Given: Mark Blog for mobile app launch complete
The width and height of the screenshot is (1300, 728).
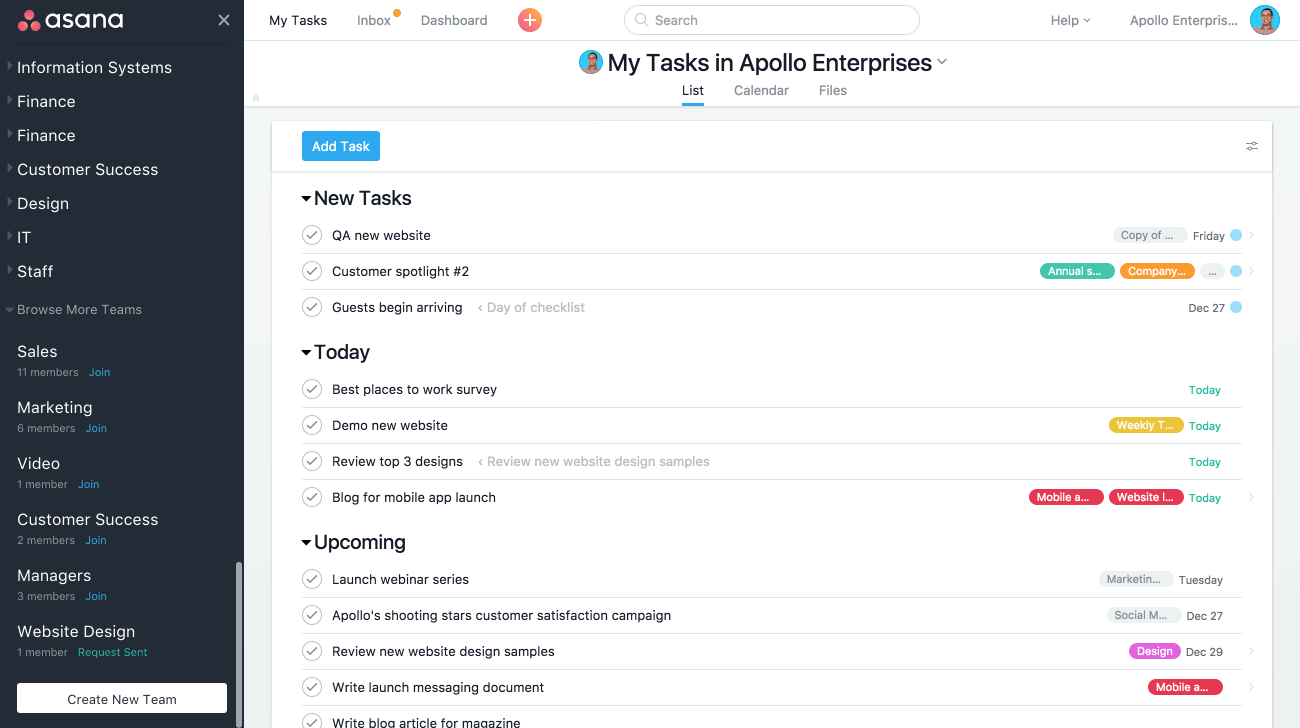Looking at the screenshot, I should 312,497.
